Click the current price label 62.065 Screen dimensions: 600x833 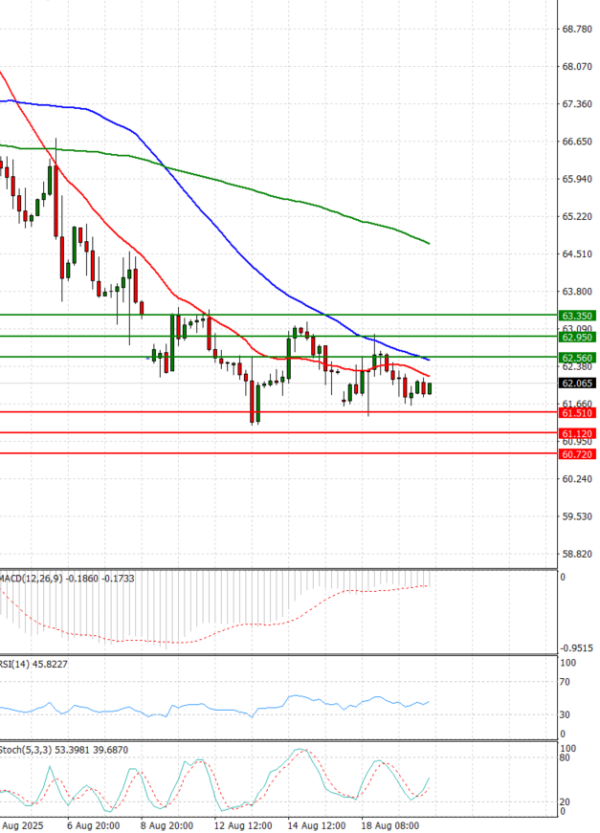(577, 383)
